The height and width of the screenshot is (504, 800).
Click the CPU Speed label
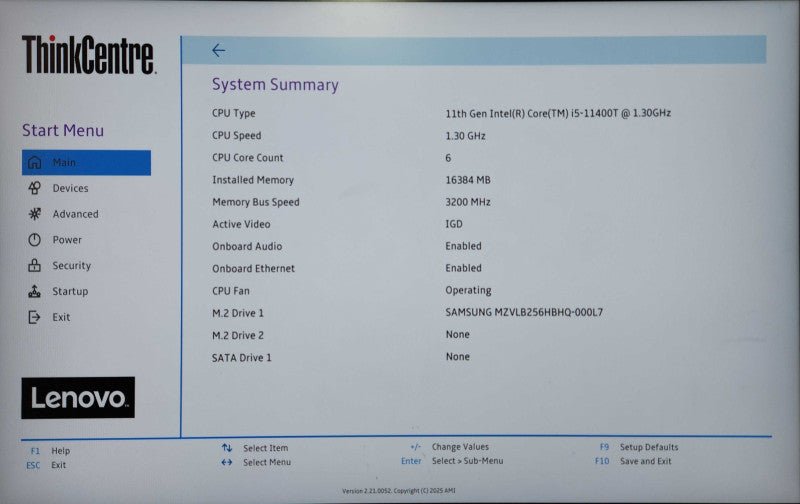click(237, 136)
